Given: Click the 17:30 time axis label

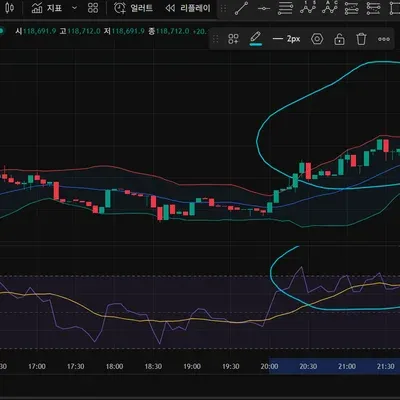Looking at the screenshot, I should (x=76, y=367).
